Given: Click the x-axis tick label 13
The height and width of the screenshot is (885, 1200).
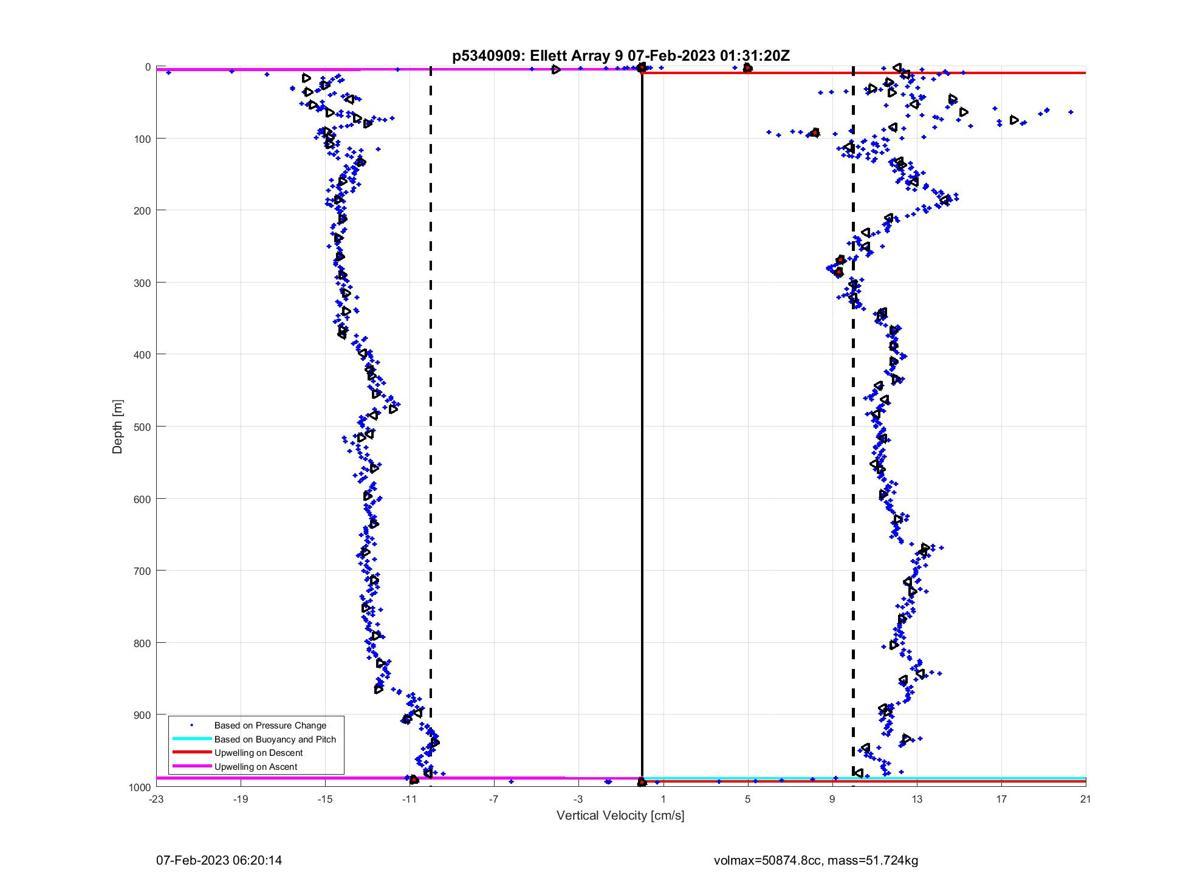Looking at the screenshot, I should coord(917,799).
